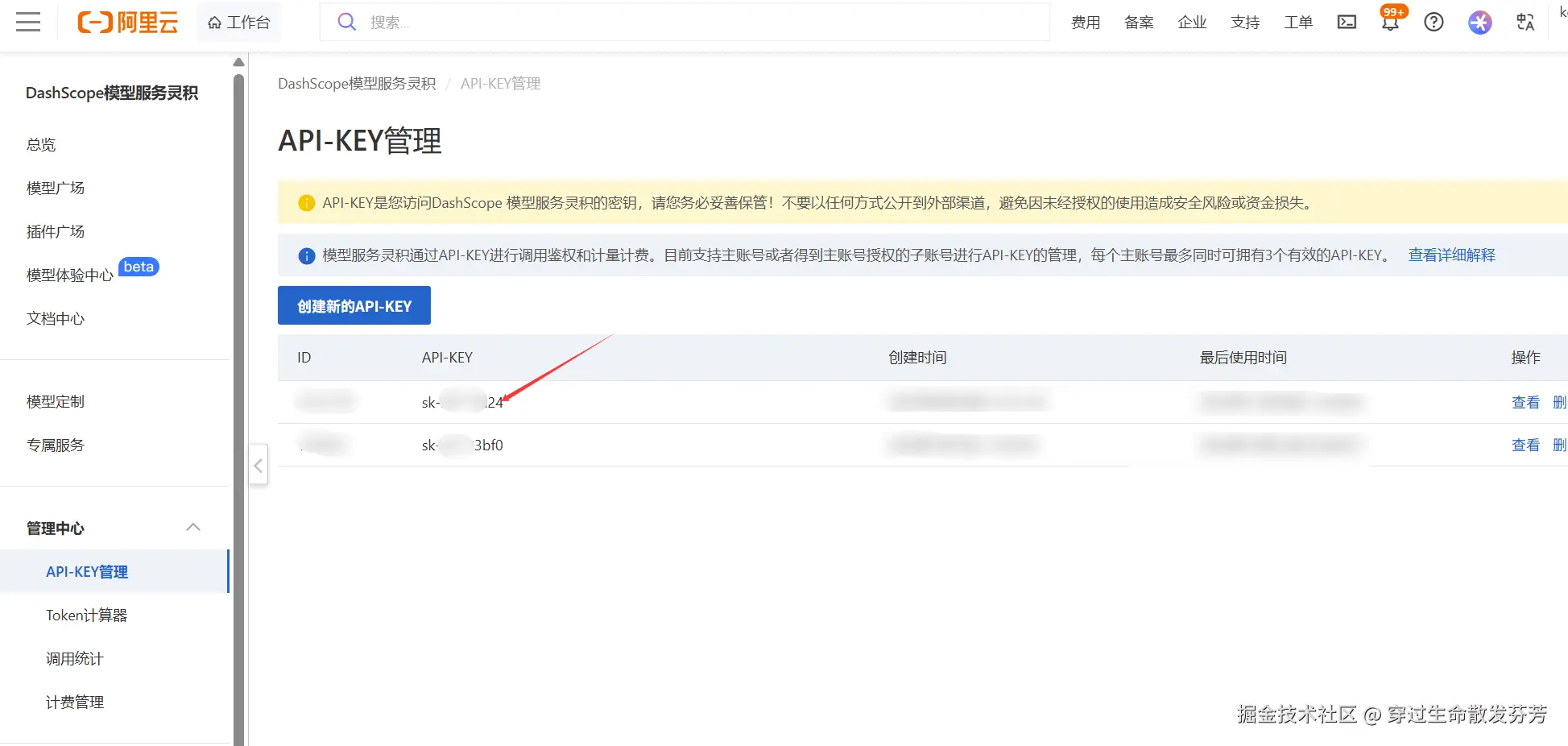Click 查看 for the key ending in 3bf0

click(x=1525, y=445)
